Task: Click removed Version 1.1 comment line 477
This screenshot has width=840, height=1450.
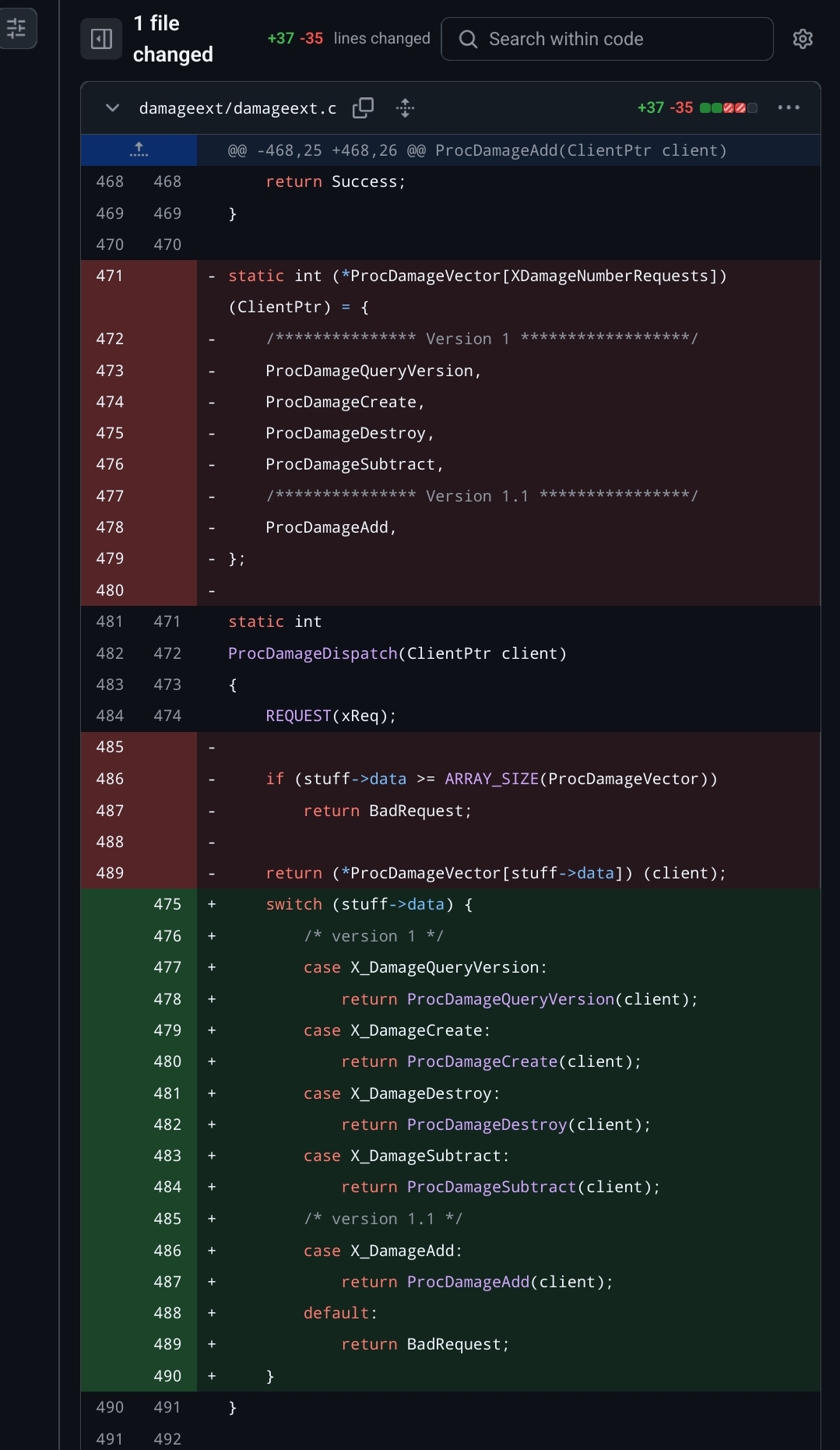Action: point(482,496)
